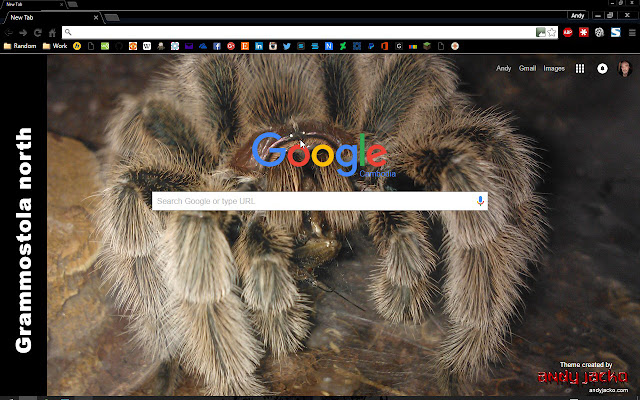This screenshot has height=400, width=640.
Task: Open the Google apps grid
Action: point(580,69)
